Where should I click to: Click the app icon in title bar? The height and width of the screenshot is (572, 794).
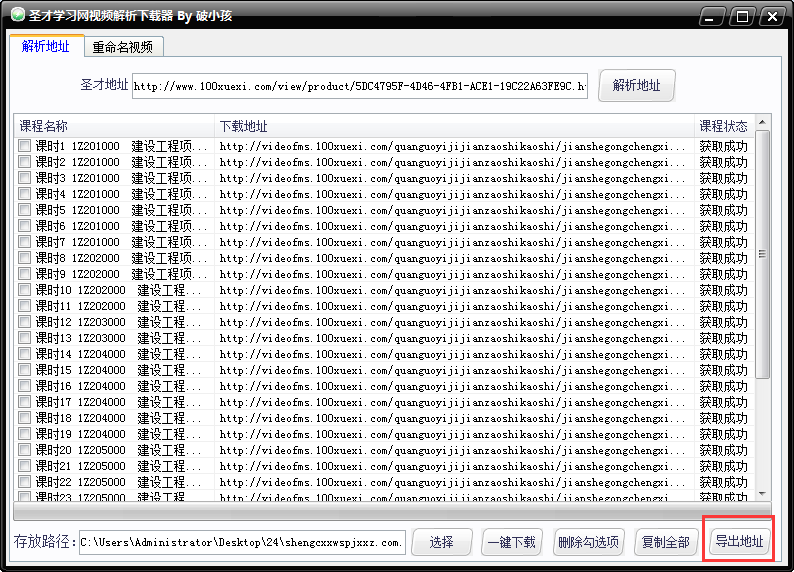[x=17, y=17]
